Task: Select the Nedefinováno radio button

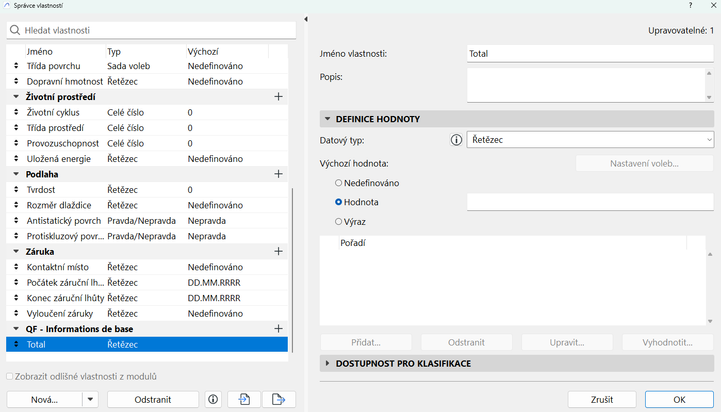Action: (339, 183)
